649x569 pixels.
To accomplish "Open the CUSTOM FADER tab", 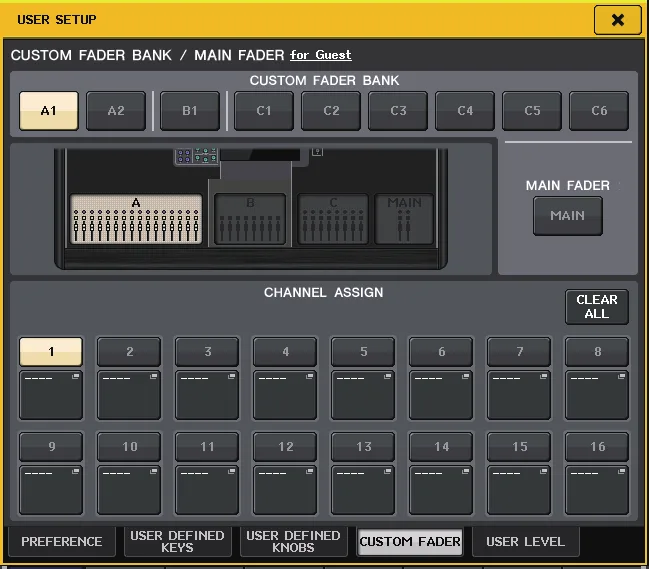I will point(410,541).
